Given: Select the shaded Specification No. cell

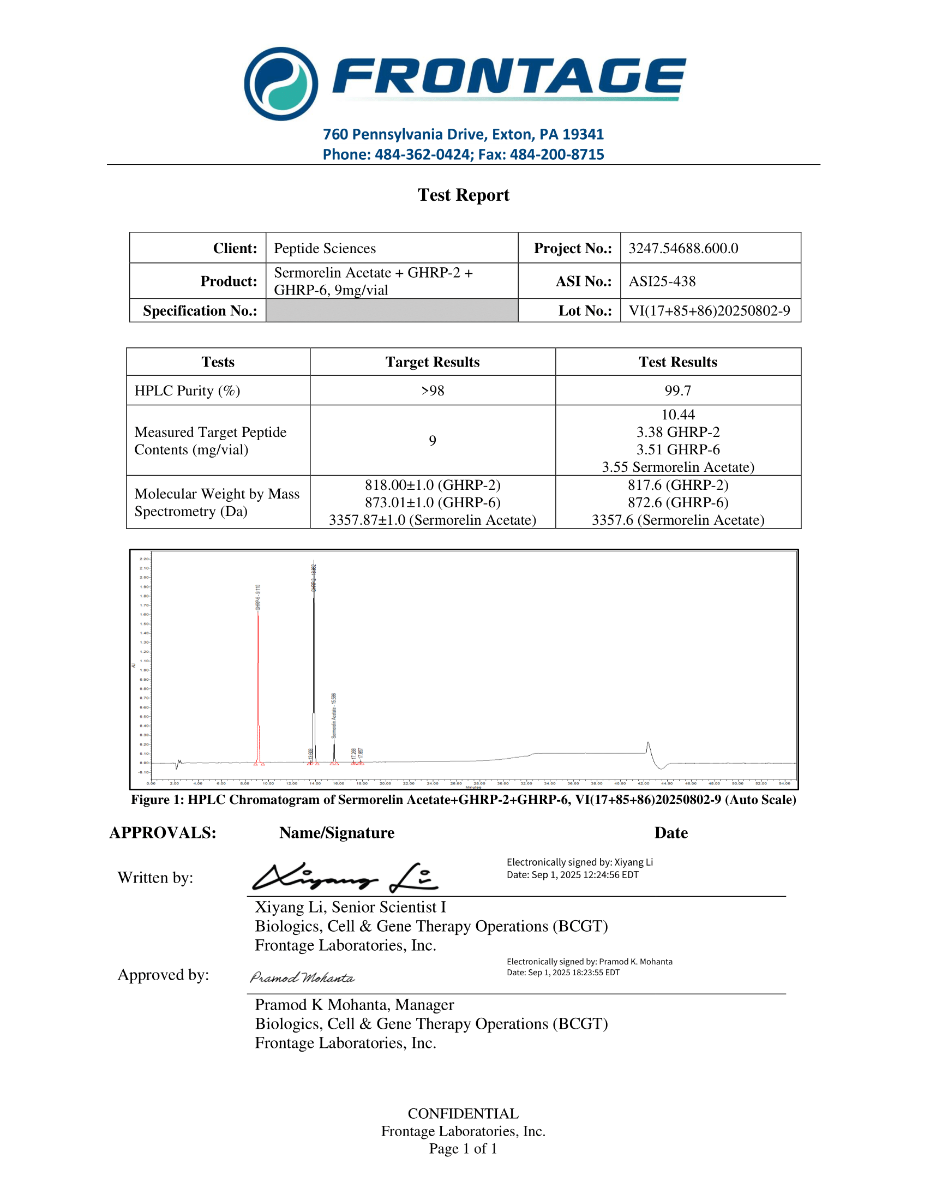Looking at the screenshot, I should (x=392, y=310).
